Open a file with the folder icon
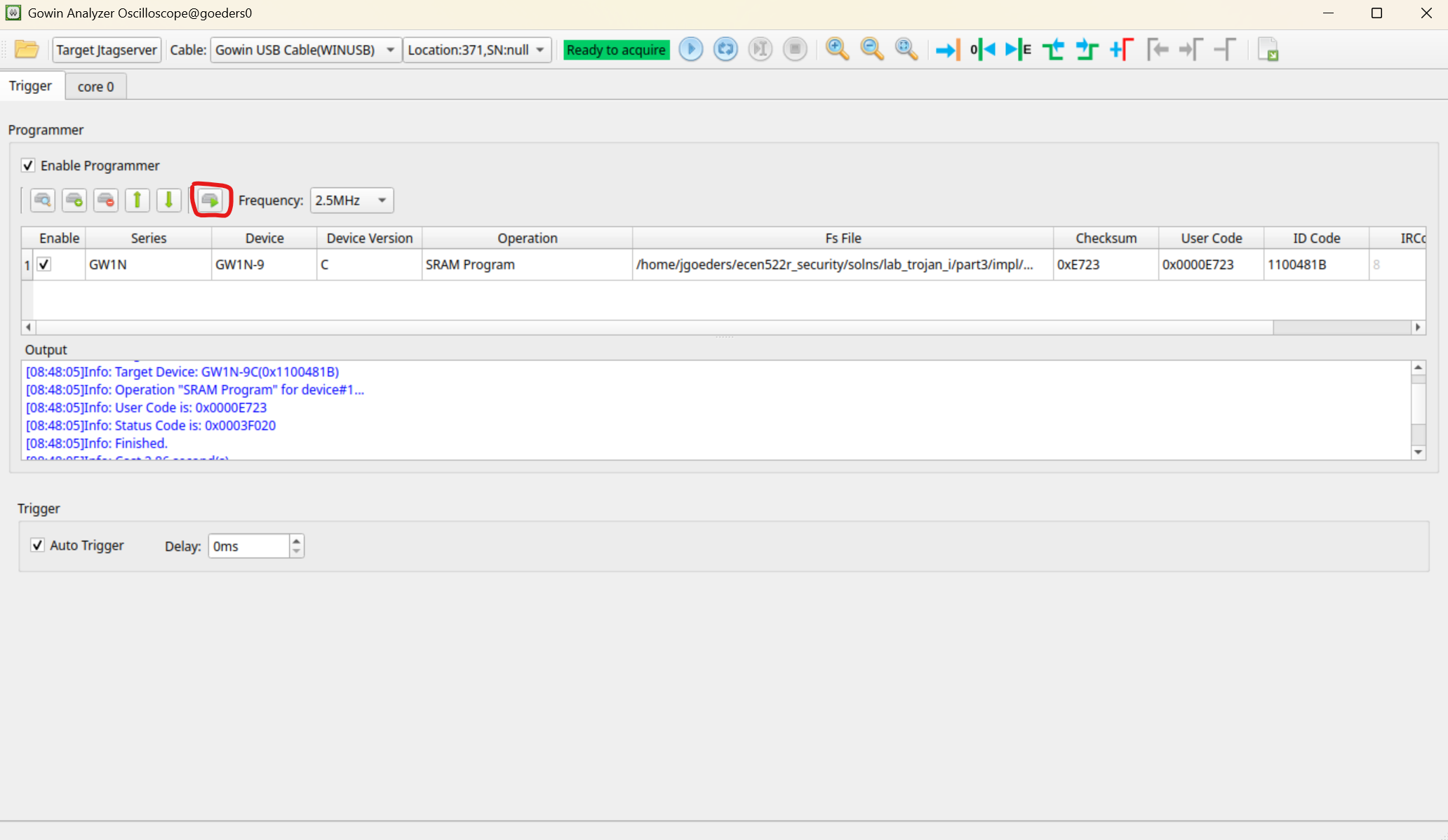Image resolution: width=1448 pixels, height=840 pixels. tap(27, 50)
